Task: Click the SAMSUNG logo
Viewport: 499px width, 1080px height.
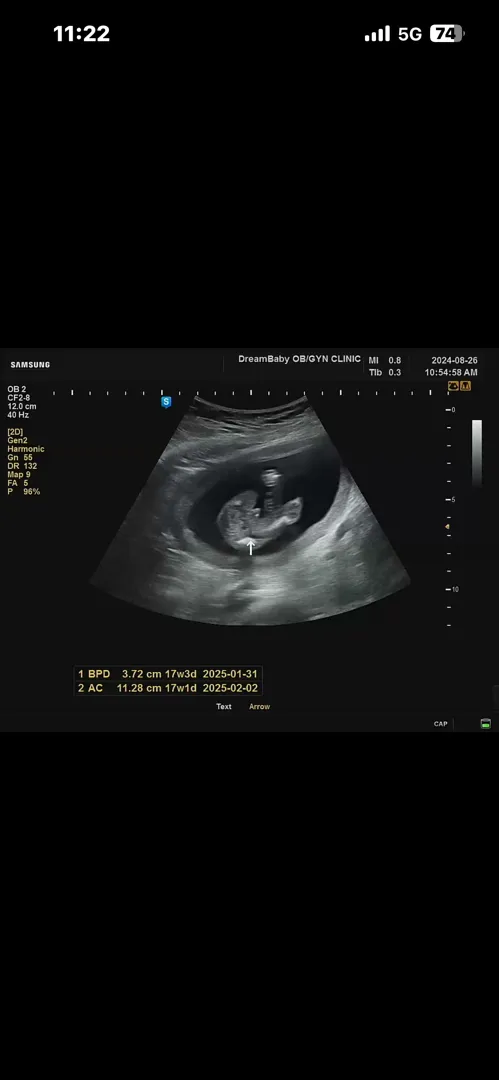Action: tap(30, 365)
